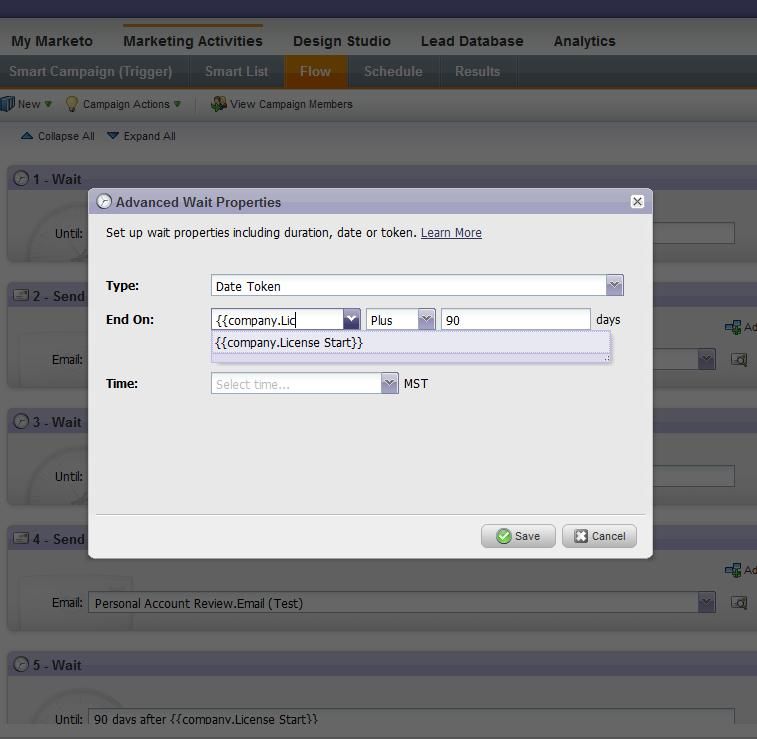Click the clock icon on step 5 Wait
757x739 pixels.
click(x=21, y=665)
